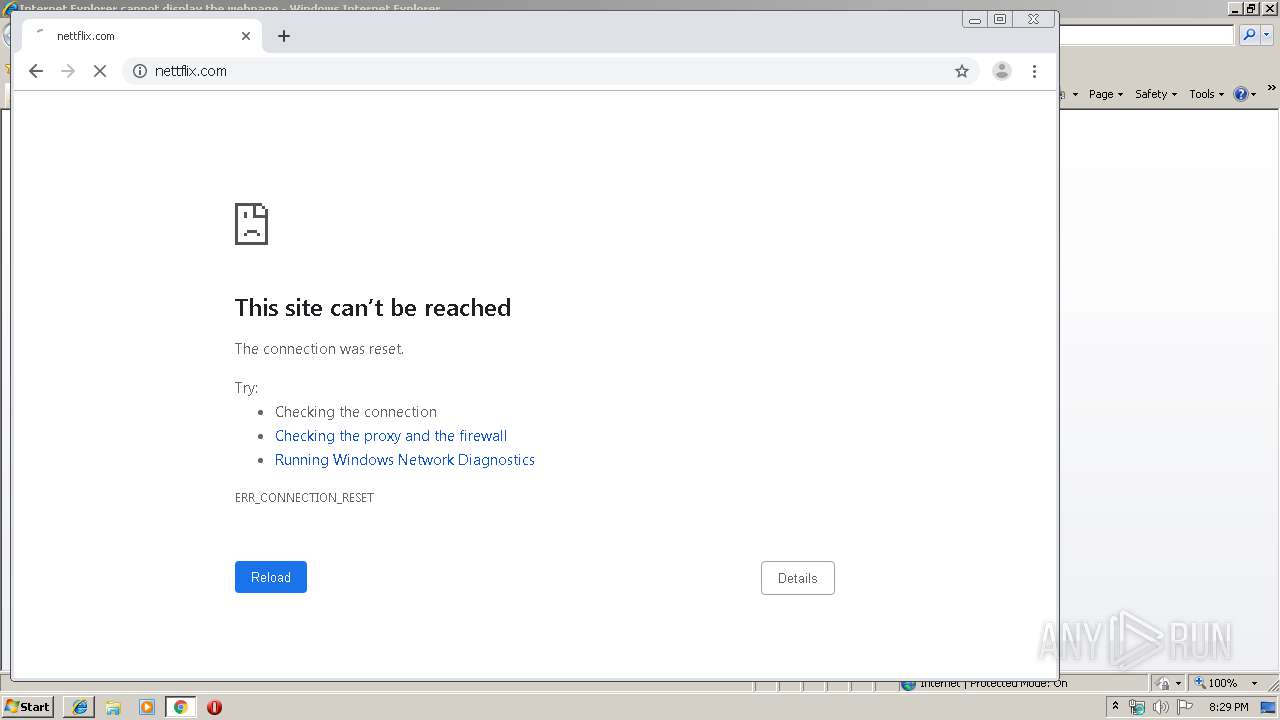Minimize the Internet Explorer window
This screenshot has height=720, width=1280.
pyautogui.click(x=1236, y=8)
